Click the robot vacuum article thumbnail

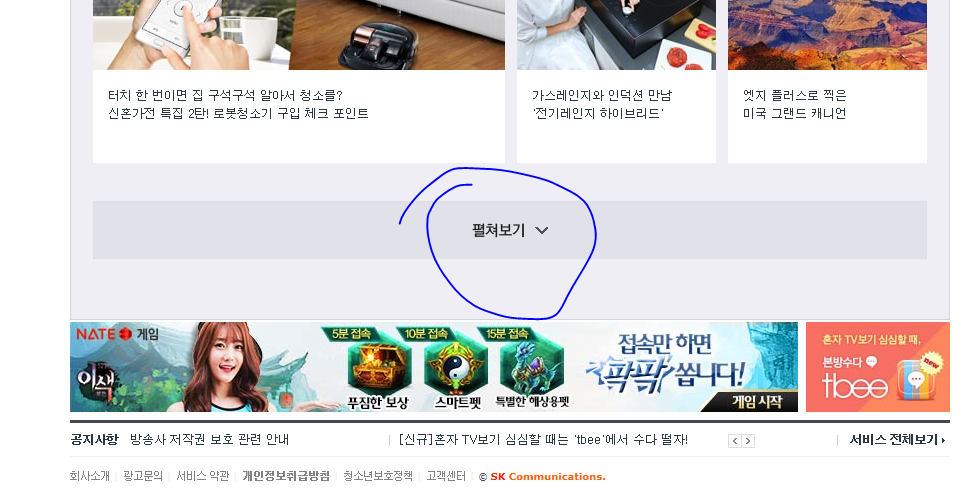click(299, 34)
